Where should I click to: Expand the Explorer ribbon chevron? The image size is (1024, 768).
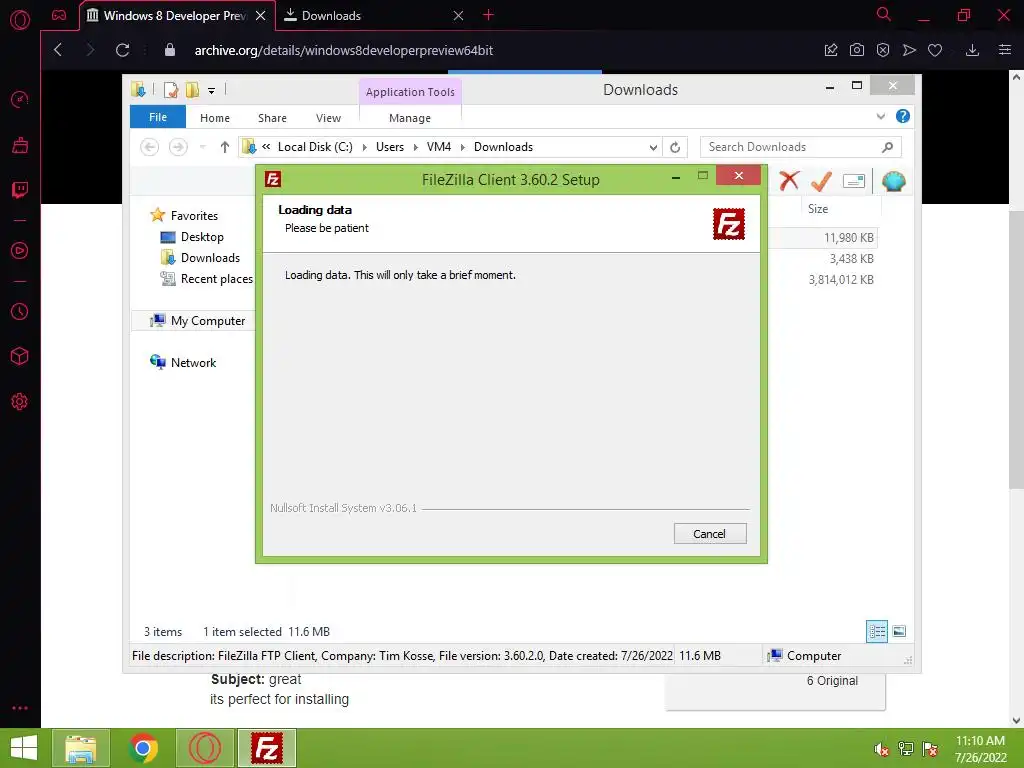(881, 116)
